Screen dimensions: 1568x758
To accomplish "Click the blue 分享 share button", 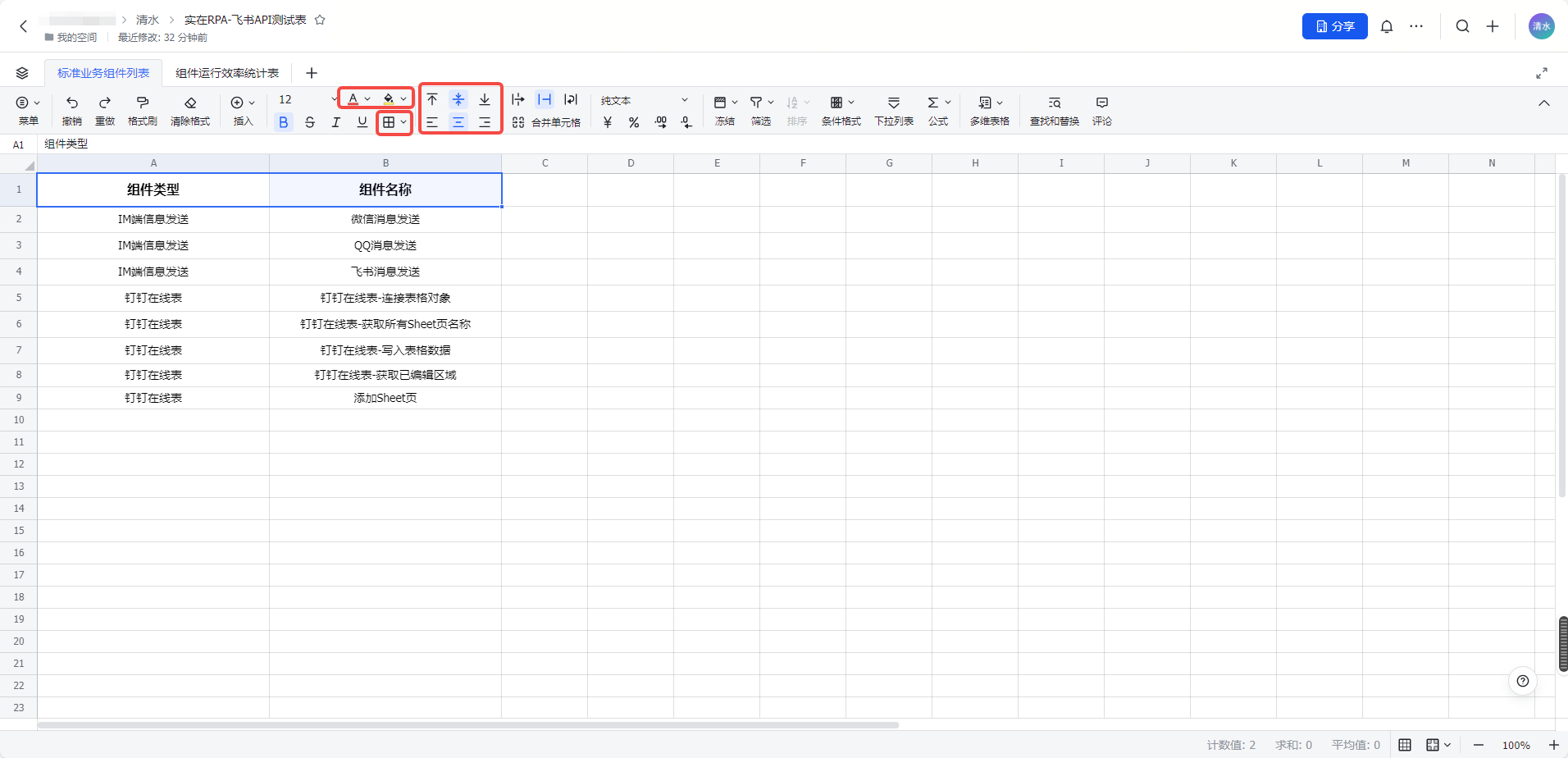I will (1334, 26).
